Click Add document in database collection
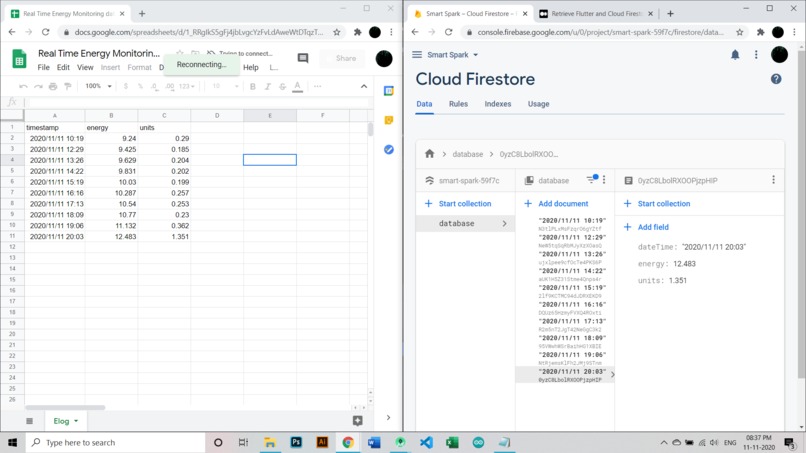This screenshot has width=806, height=453. pyautogui.click(x=556, y=204)
